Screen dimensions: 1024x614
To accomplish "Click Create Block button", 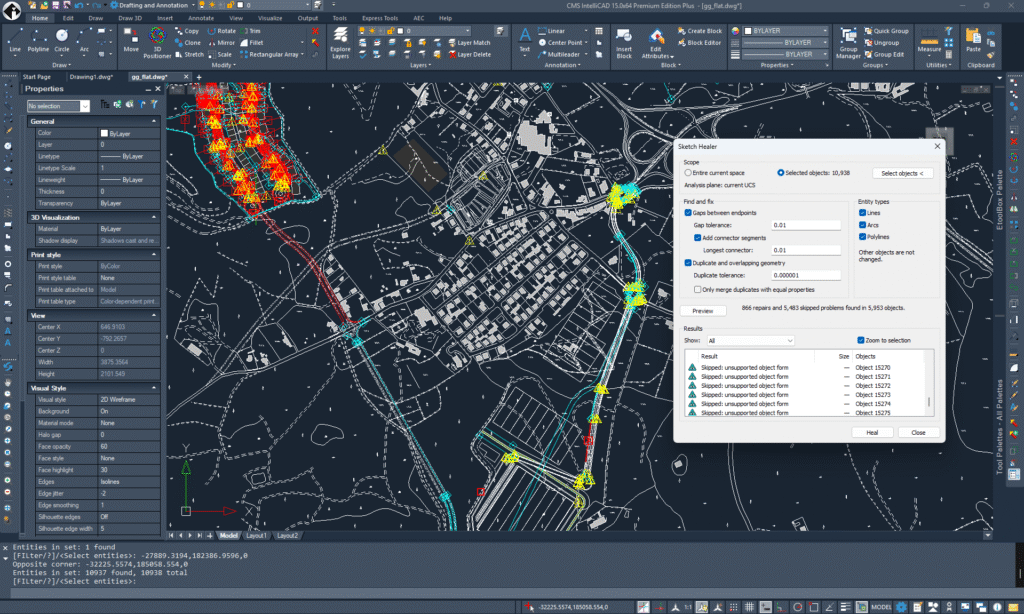I will 699,31.
